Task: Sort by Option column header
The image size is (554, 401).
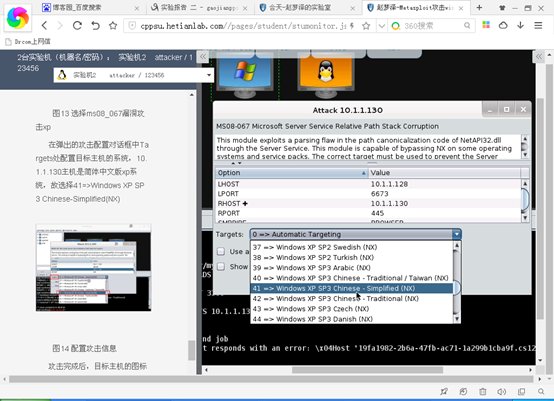Action: (x=292, y=173)
